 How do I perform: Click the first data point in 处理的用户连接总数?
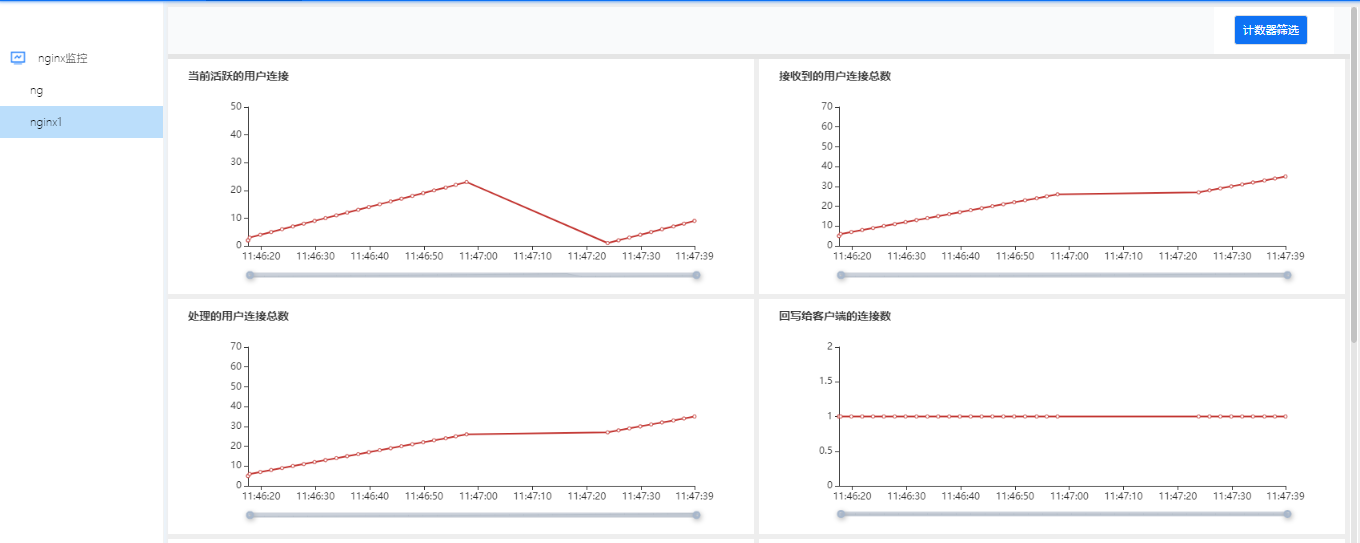(248, 474)
